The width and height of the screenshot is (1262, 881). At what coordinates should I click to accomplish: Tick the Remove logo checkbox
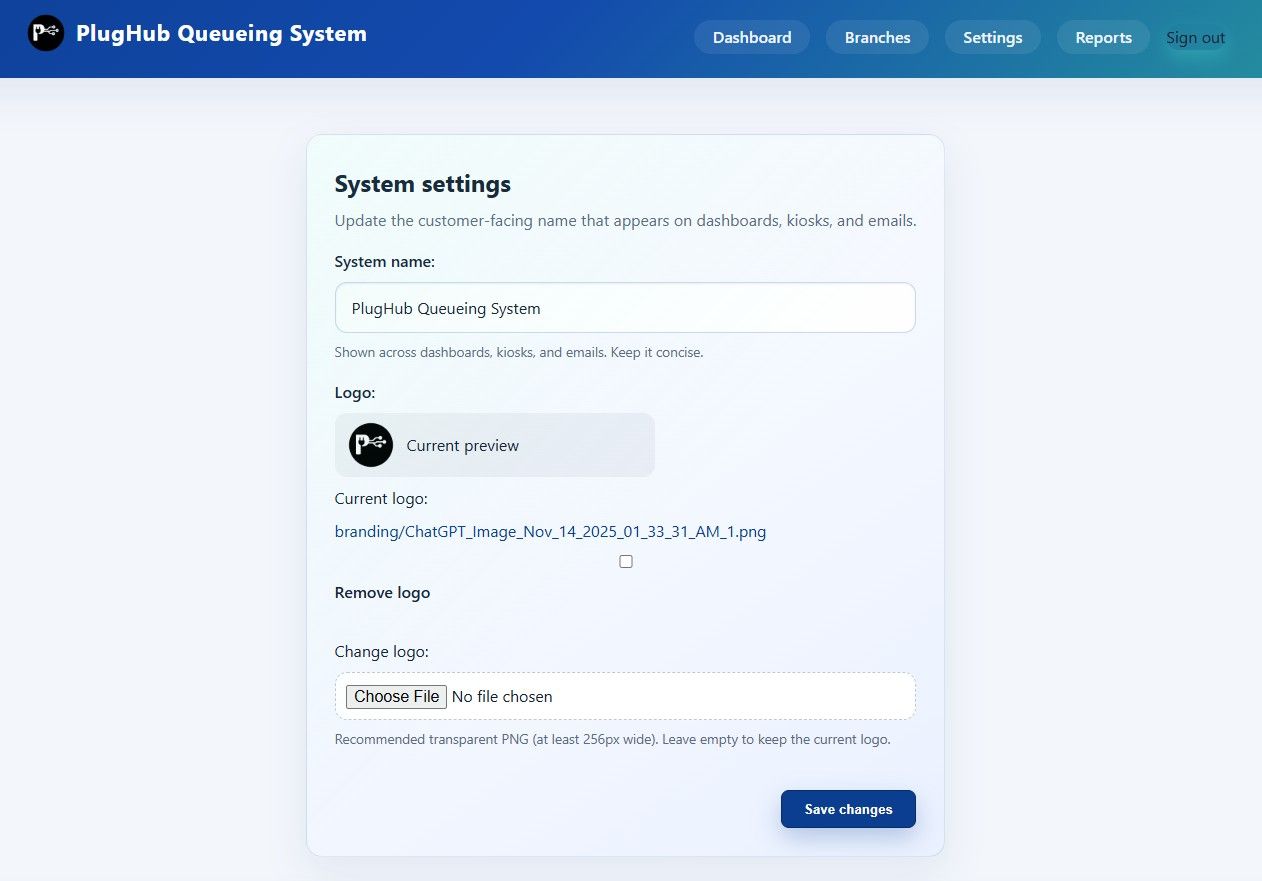click(626, 562)
